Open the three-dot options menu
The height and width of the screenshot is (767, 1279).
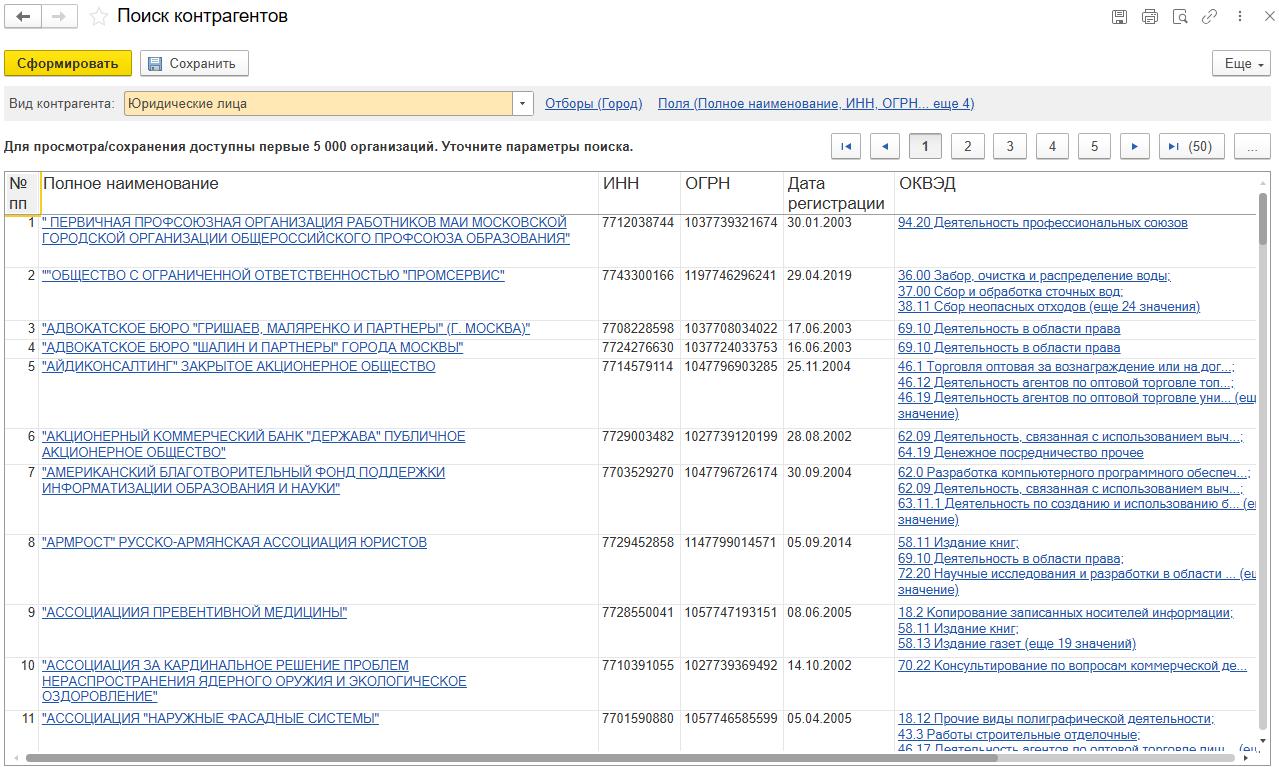[x=1241, y=17]
